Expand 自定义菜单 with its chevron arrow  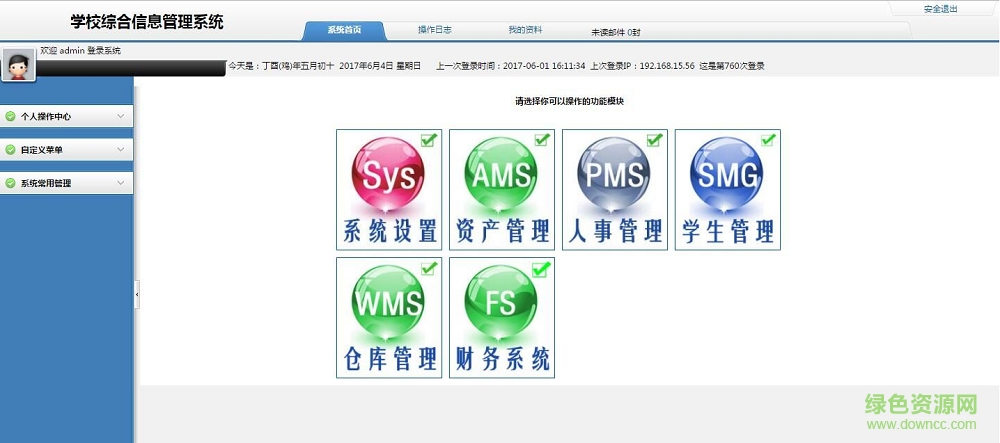(121, 150)
